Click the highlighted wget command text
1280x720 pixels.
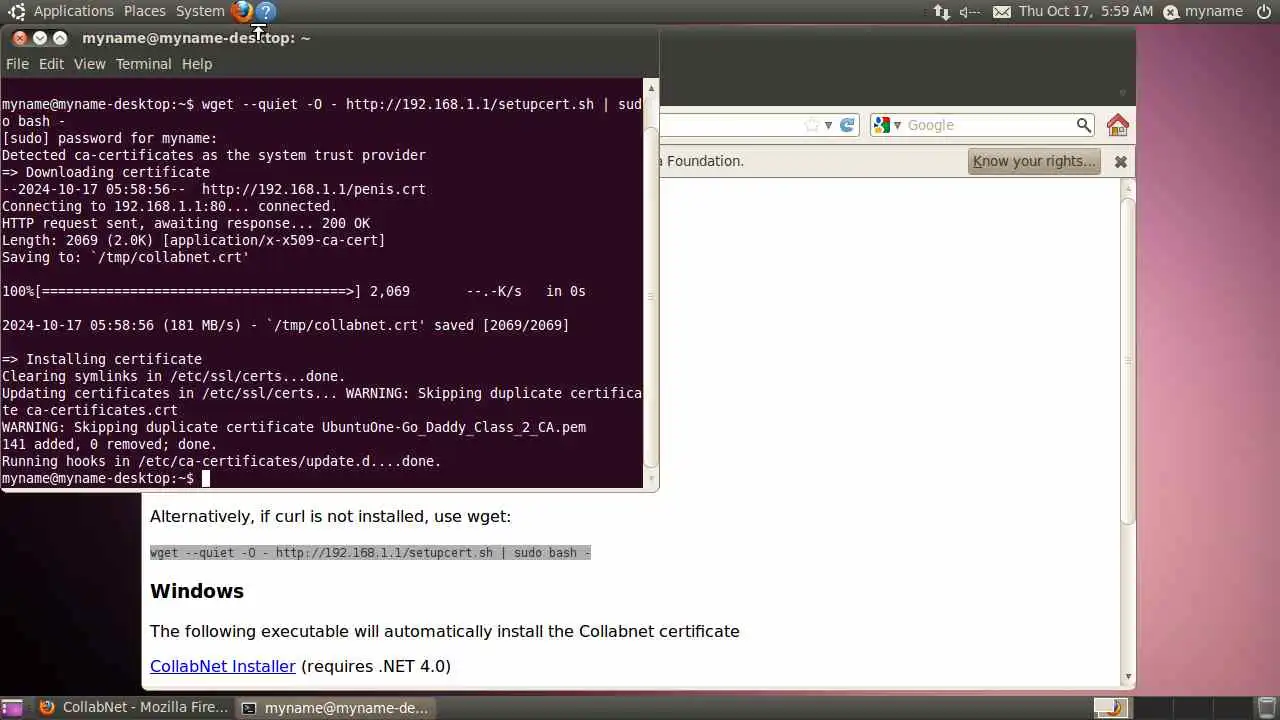click(x=370, y=552)
